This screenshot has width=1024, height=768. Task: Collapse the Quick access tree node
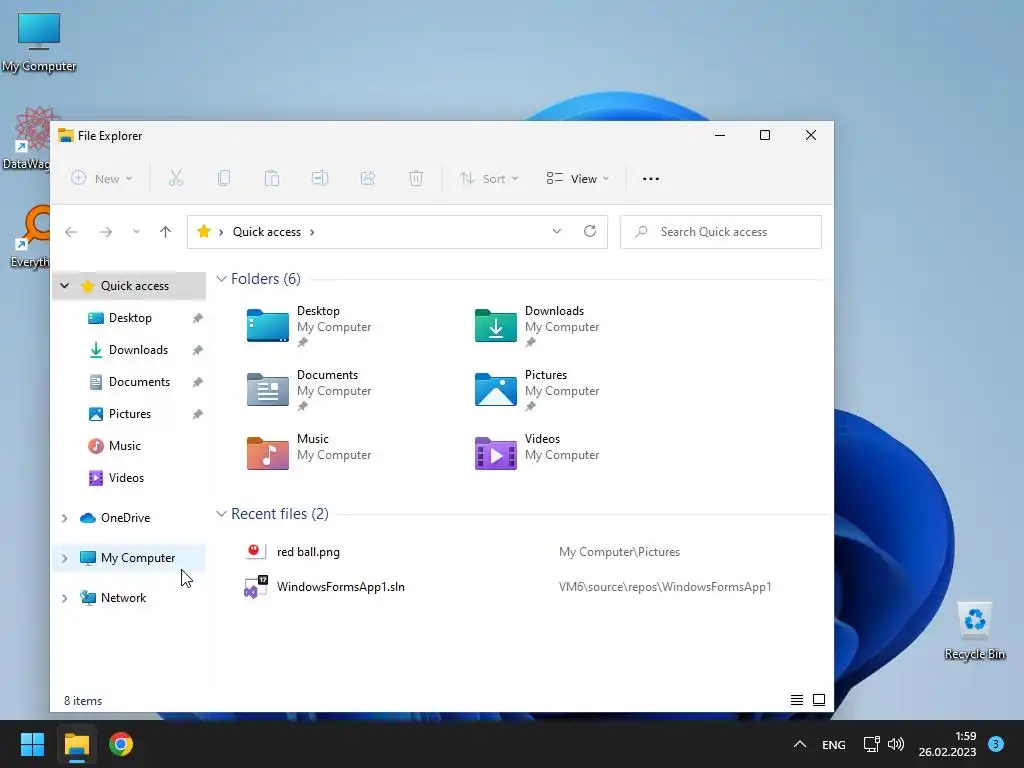click(65, 285)
